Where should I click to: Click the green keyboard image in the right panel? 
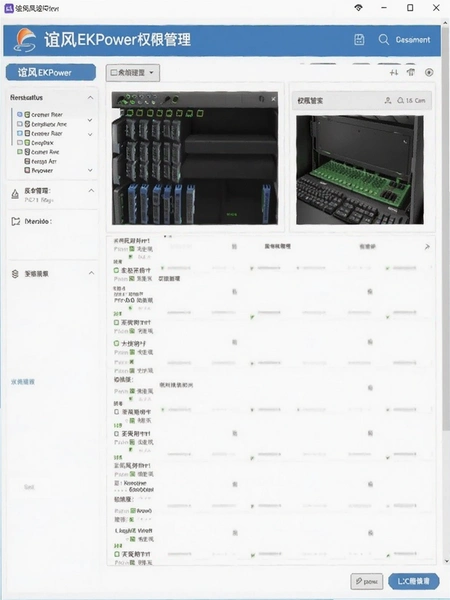click(x=360, y=170)
